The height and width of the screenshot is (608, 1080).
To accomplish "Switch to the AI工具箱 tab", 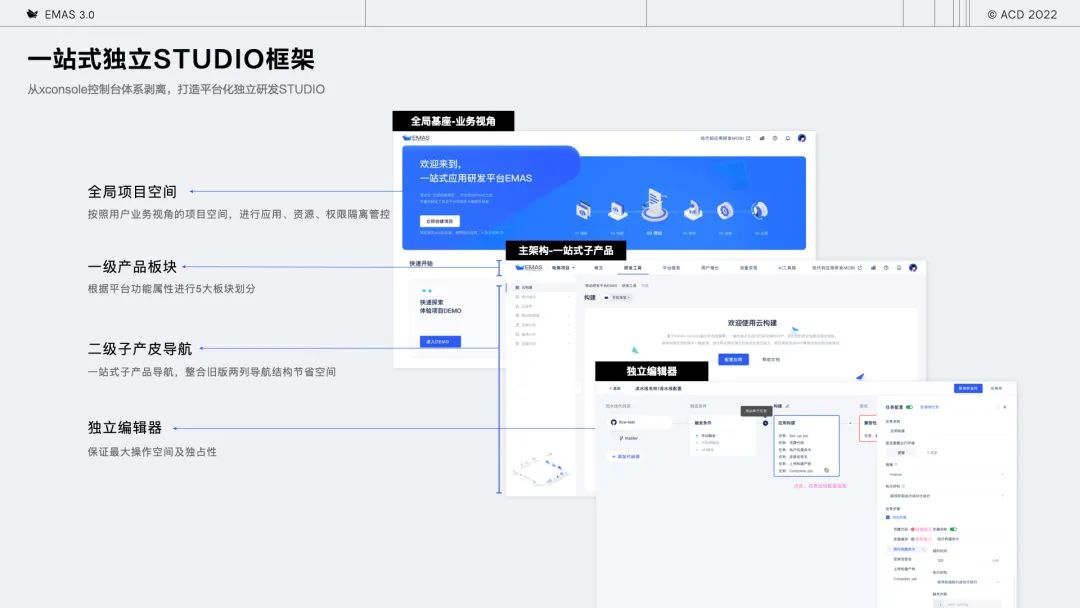I will 787,268.
